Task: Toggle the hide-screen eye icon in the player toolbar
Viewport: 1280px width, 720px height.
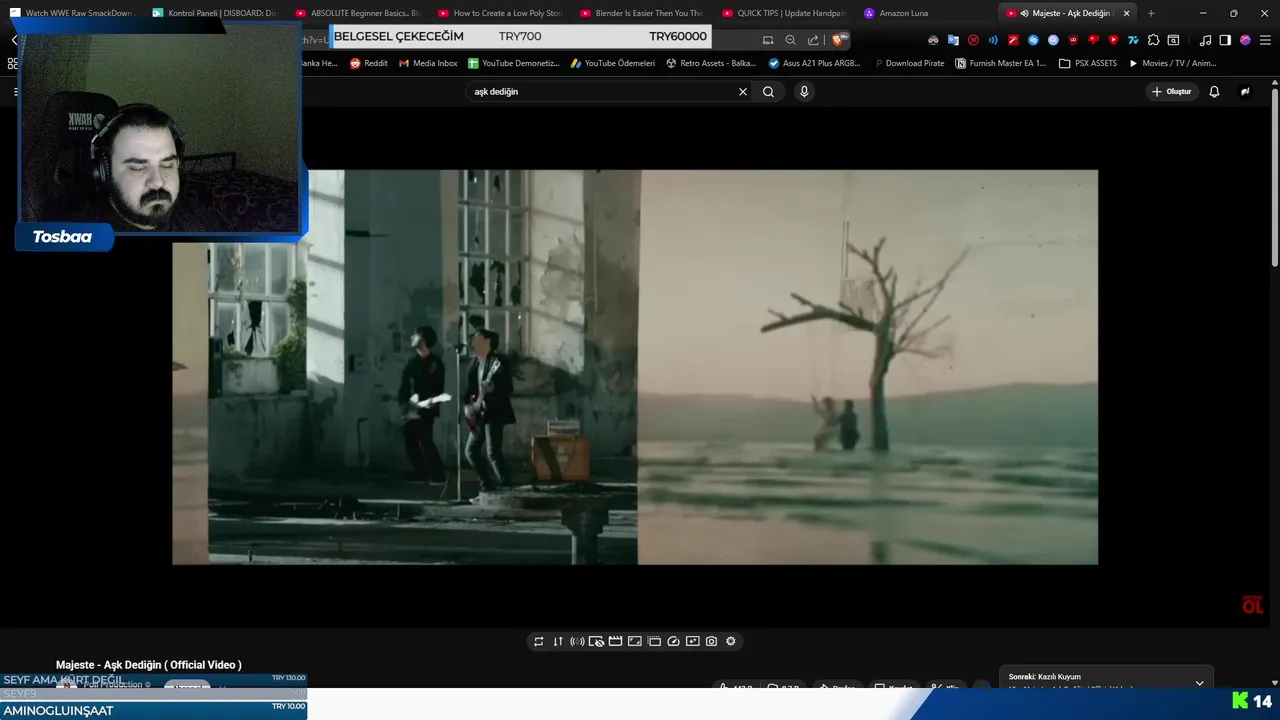Action: pyautogui.click(x=596, y=641)
